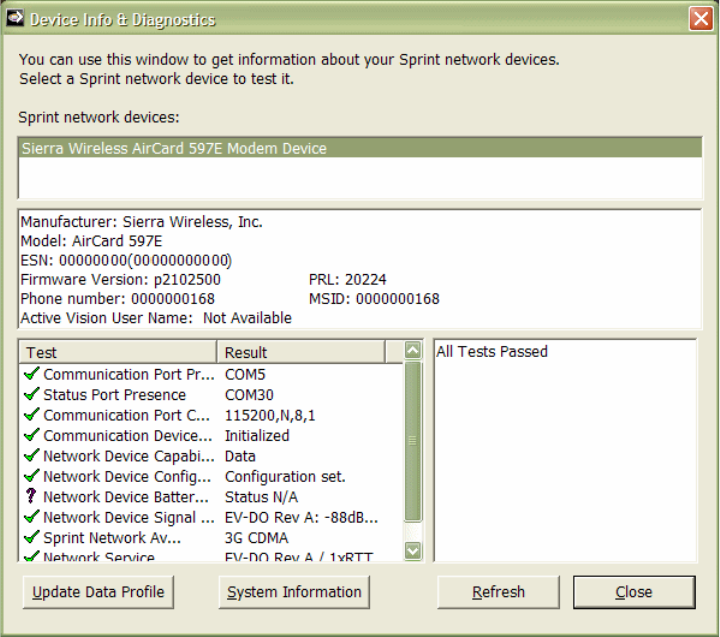Click the check icon for Communication Device...

coord(31,435)
